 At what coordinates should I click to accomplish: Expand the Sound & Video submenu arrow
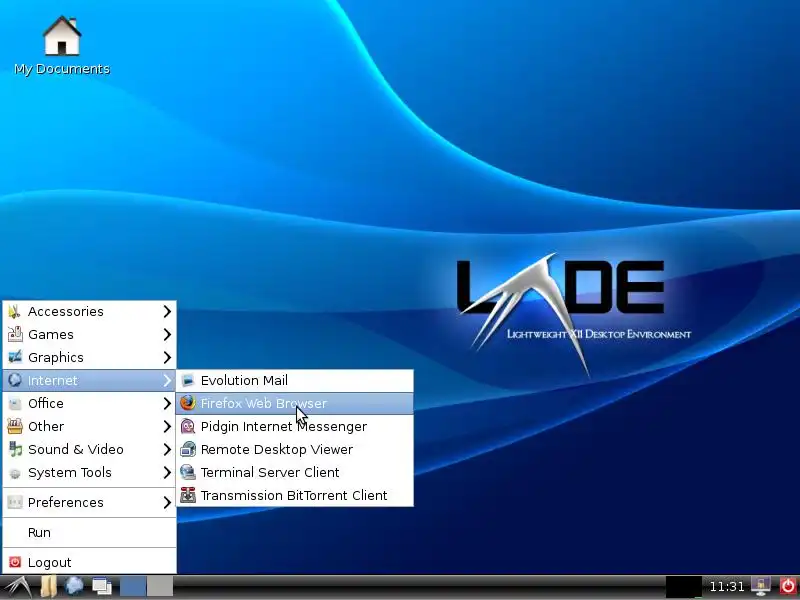167,449
